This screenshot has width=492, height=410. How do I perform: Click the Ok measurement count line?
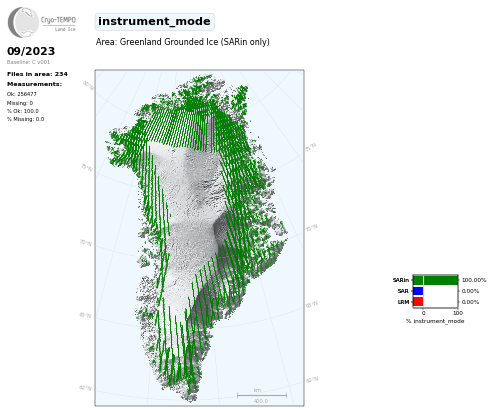tap(22, 94)
